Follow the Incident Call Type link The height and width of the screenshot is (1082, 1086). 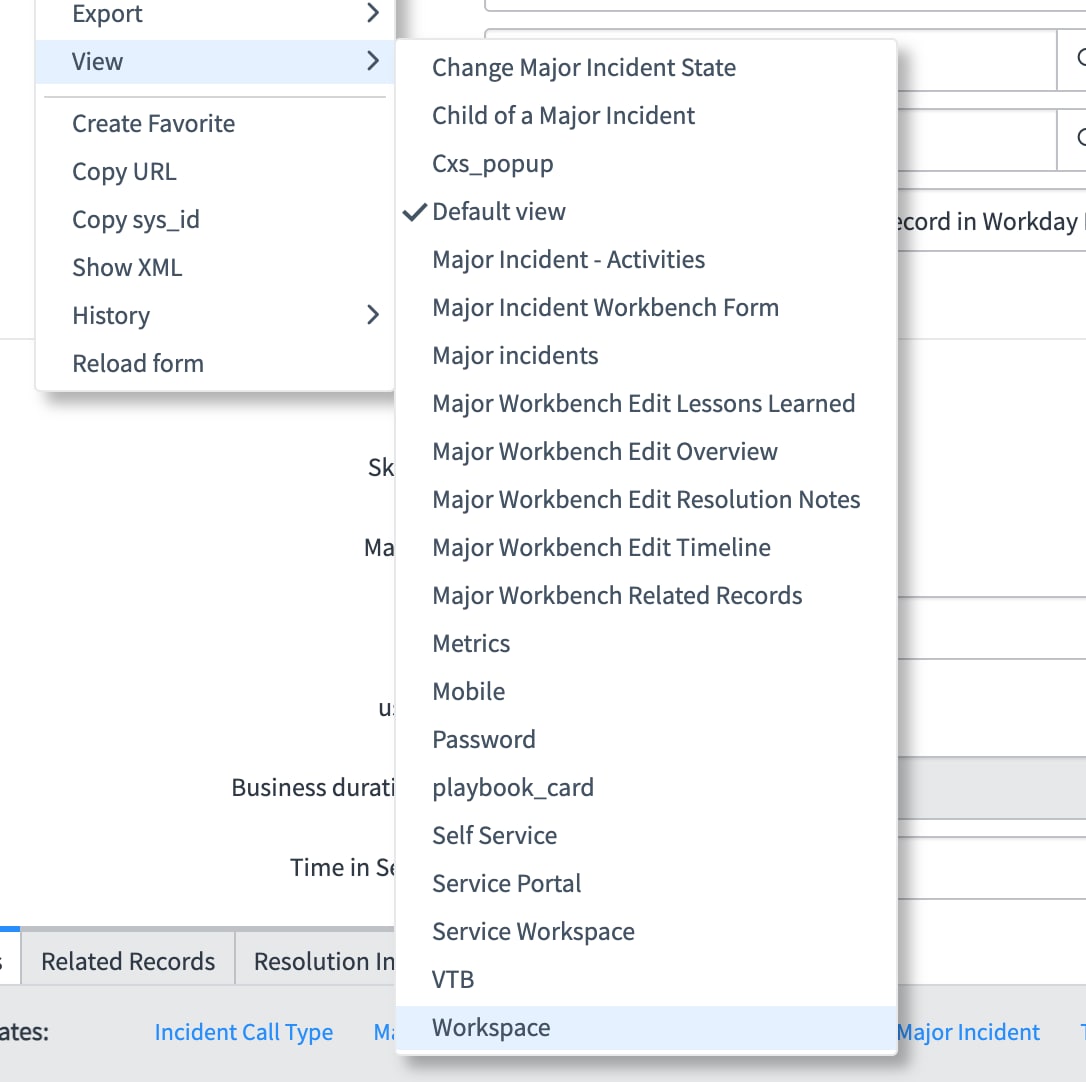point(244,1032)
